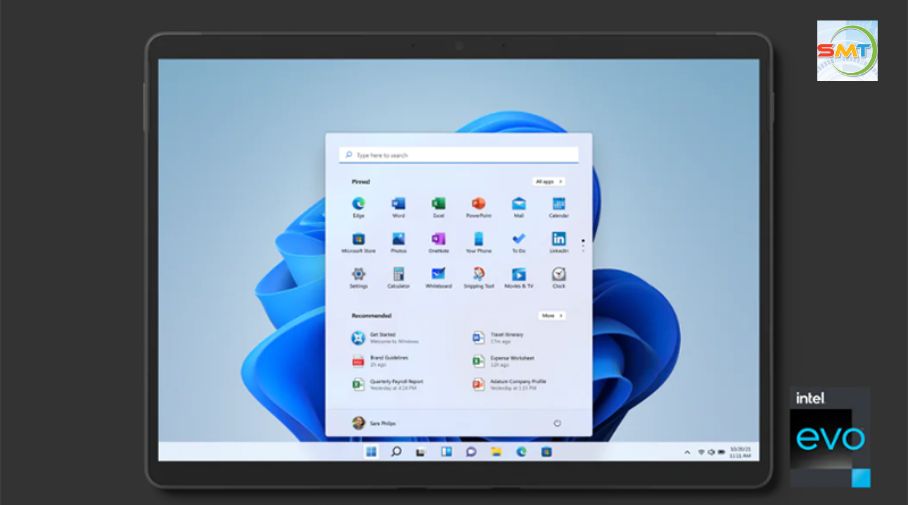Open the date and time on taskbar

pos(740,452)
